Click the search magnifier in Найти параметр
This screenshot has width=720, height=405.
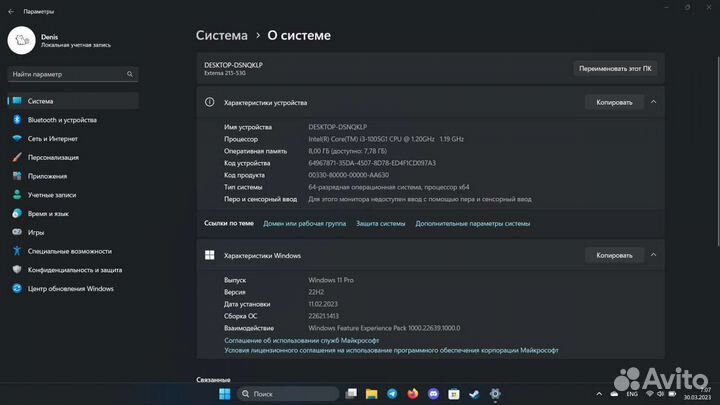click(x=130, y=74)
